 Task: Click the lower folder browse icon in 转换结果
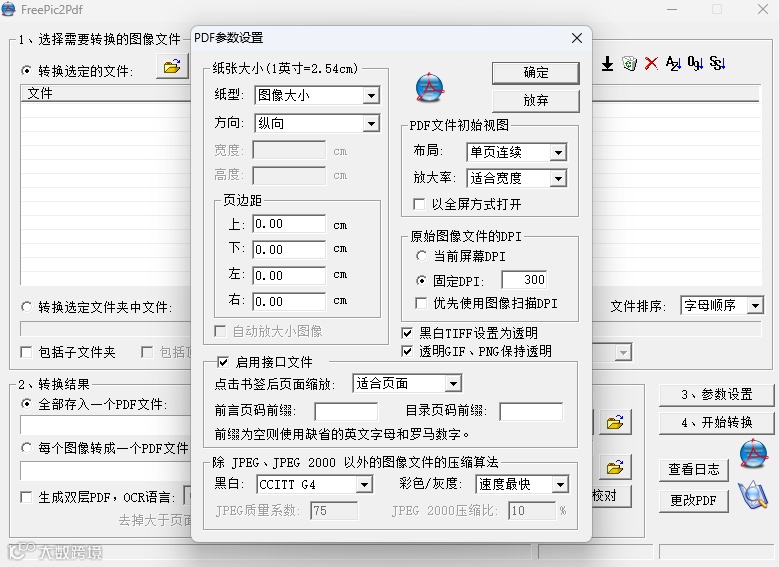pos(615,468)
